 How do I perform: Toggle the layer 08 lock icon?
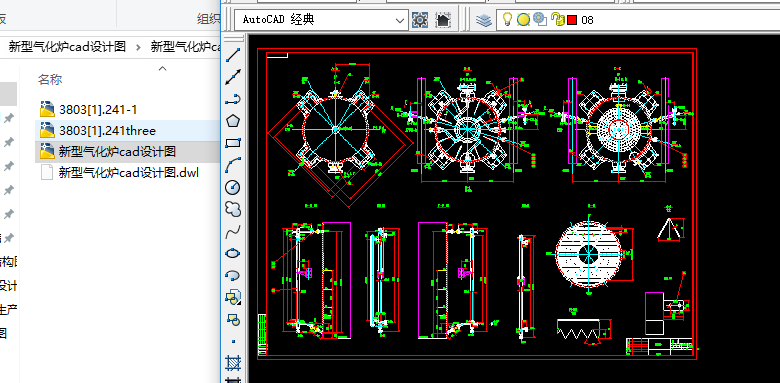point(558,20)
